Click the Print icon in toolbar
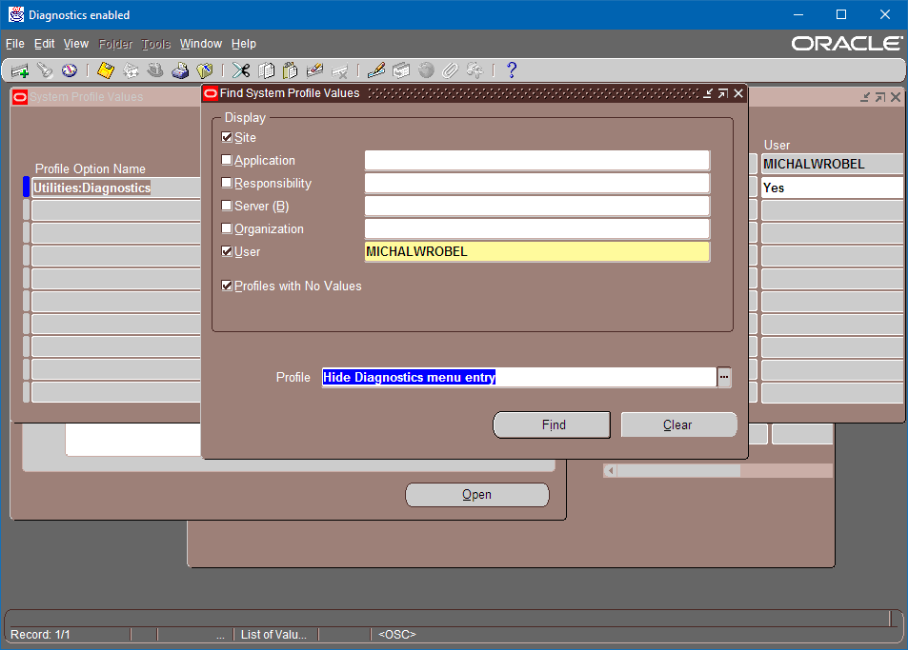908x650 pixels. pos(180,71)
